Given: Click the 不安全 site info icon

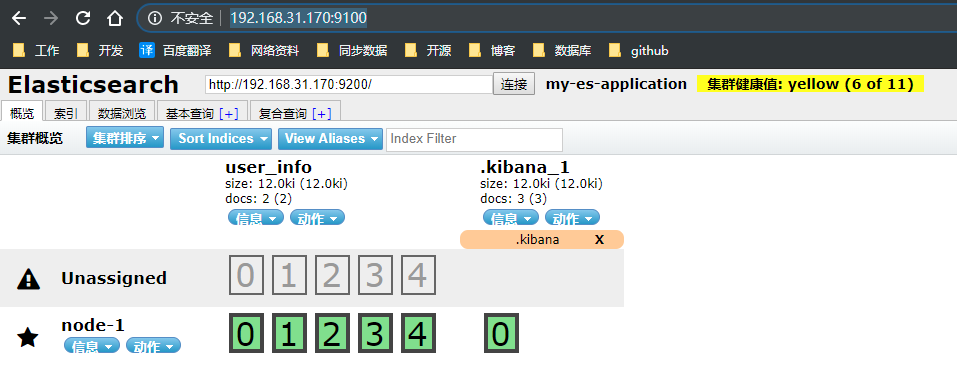Looking at the screenshot, I should [x=156, y=18].
